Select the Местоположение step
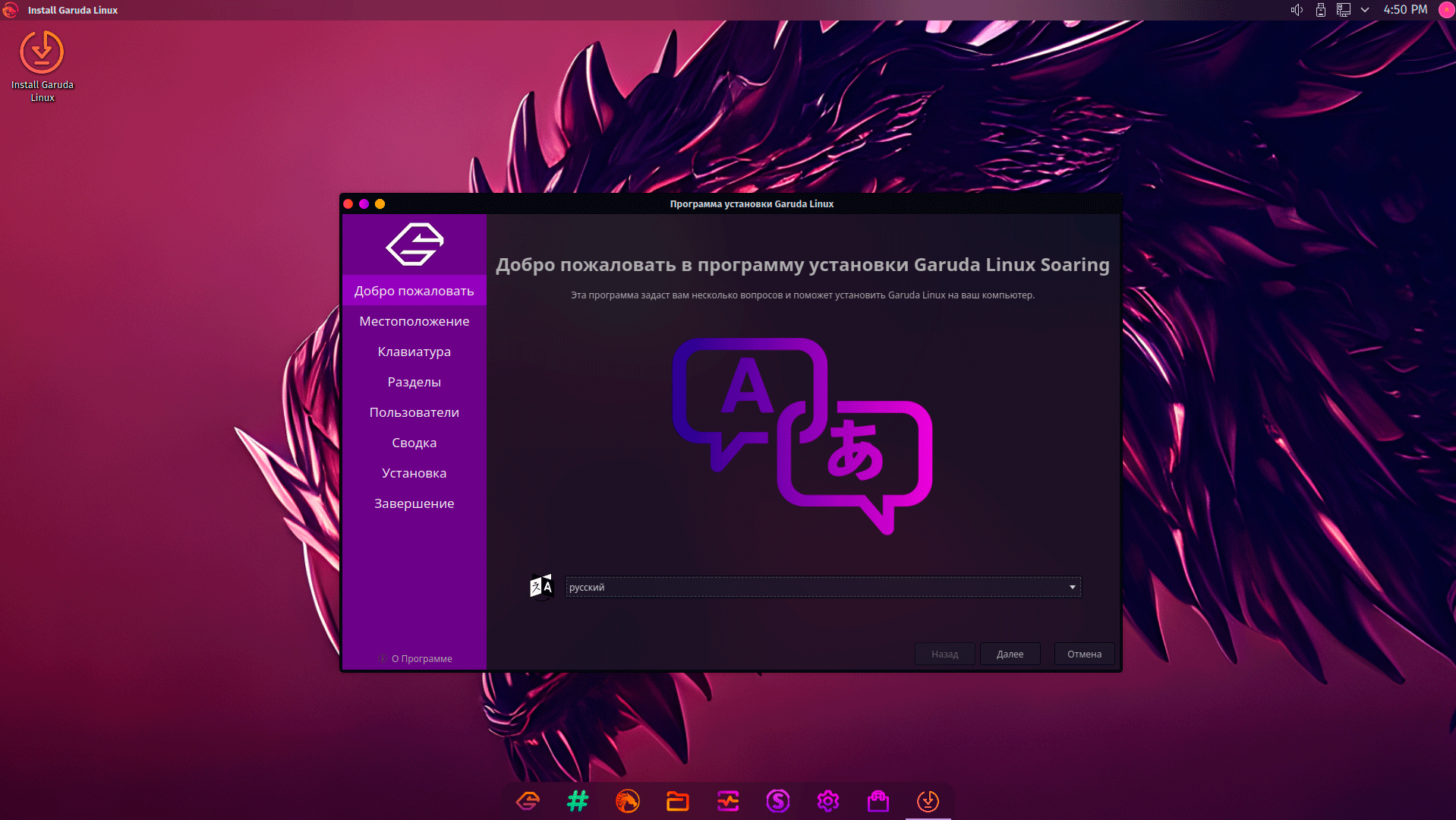Viewport: 1456px width, 820px height. 414,321
